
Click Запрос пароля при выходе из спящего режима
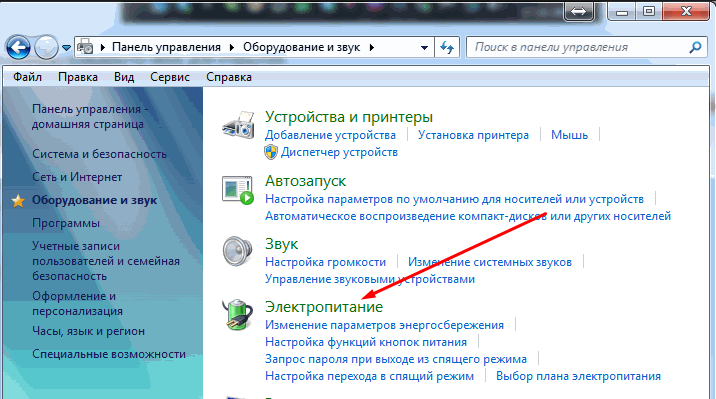pyautogui.click(x=396, y=359)
